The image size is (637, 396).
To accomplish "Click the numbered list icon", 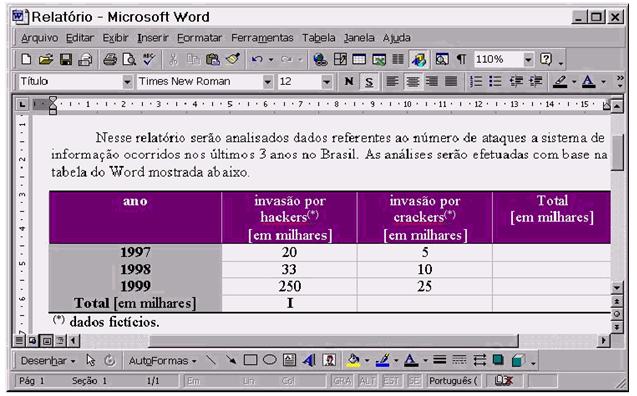I will (x=476, y=82).
